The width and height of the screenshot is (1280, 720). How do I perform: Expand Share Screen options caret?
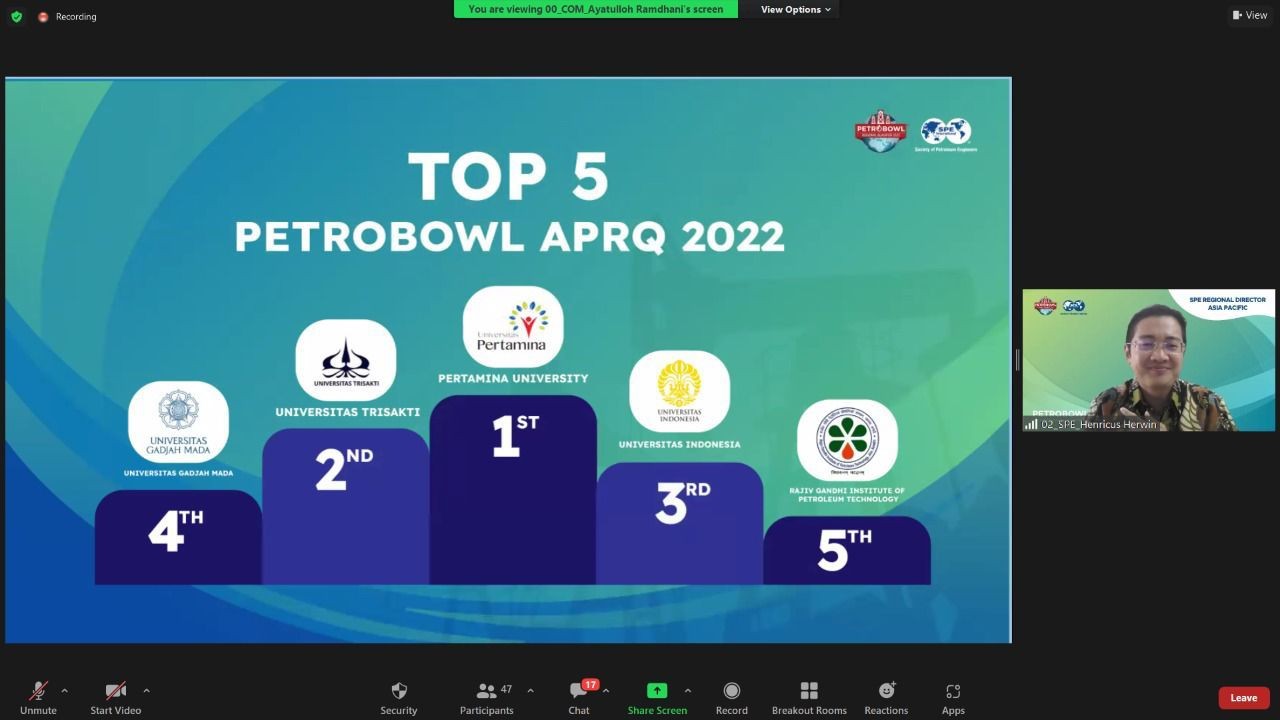click(x=687, y=690)
